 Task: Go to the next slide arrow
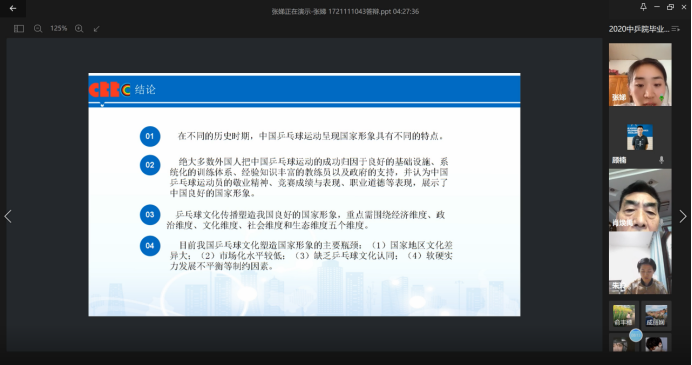tap(683, 216)
